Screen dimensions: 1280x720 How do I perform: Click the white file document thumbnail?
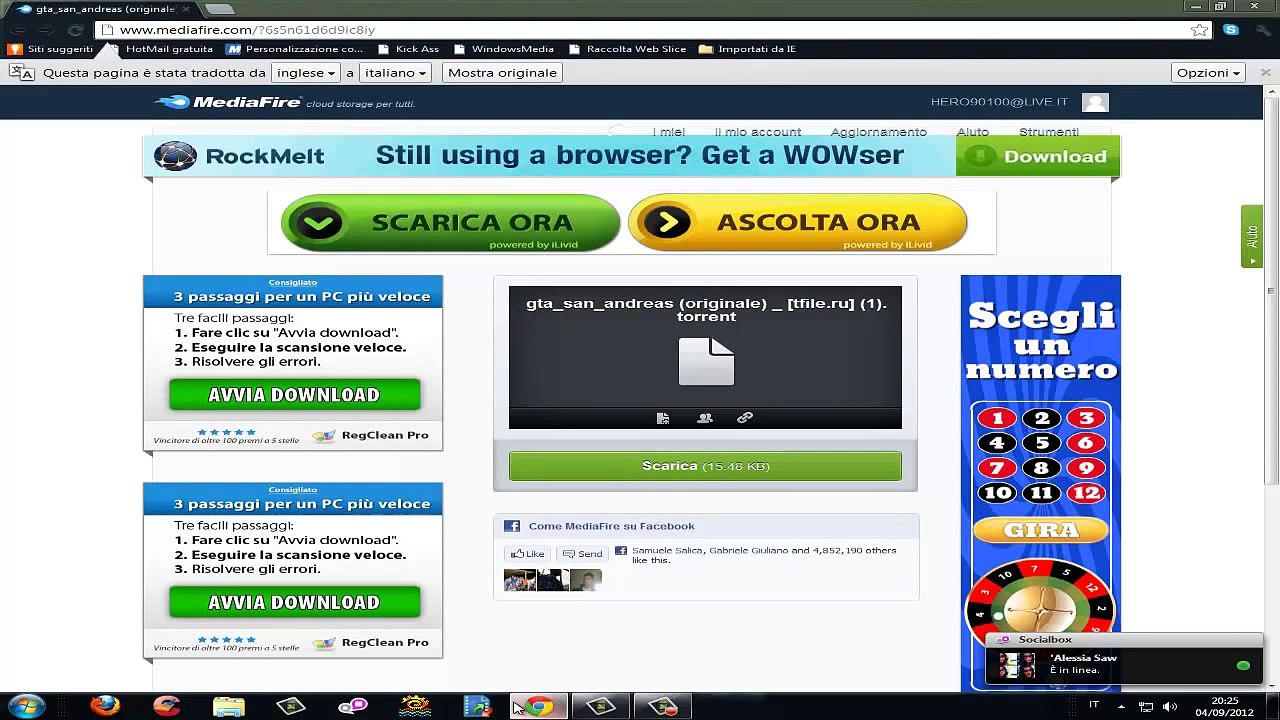pyautogui.click(x=706, y=361)
